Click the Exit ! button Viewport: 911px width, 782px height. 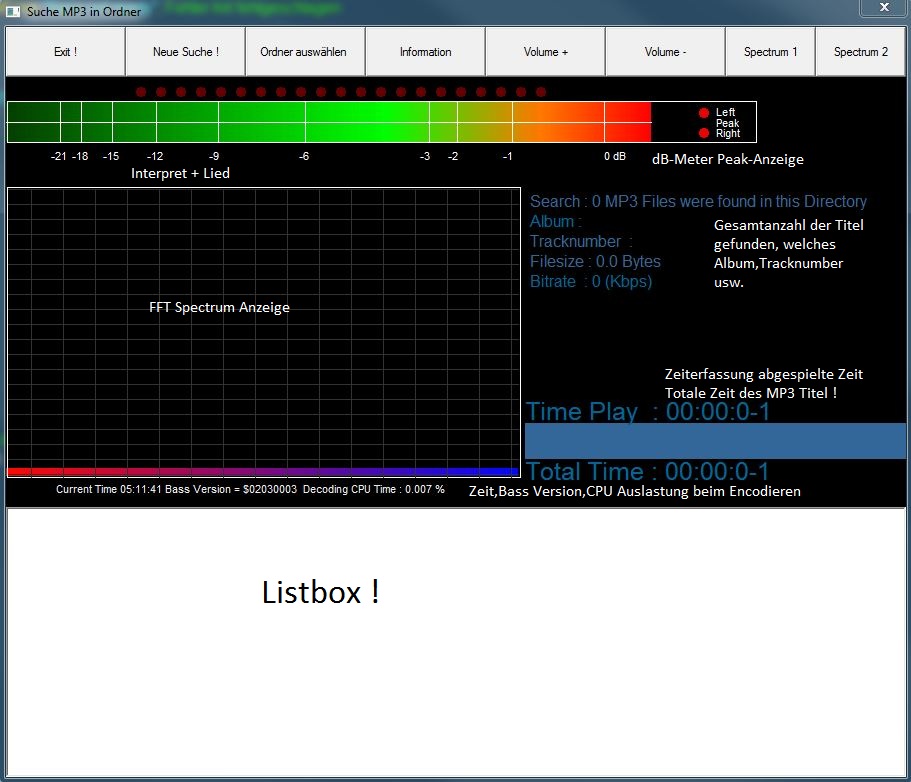point(65,52)
